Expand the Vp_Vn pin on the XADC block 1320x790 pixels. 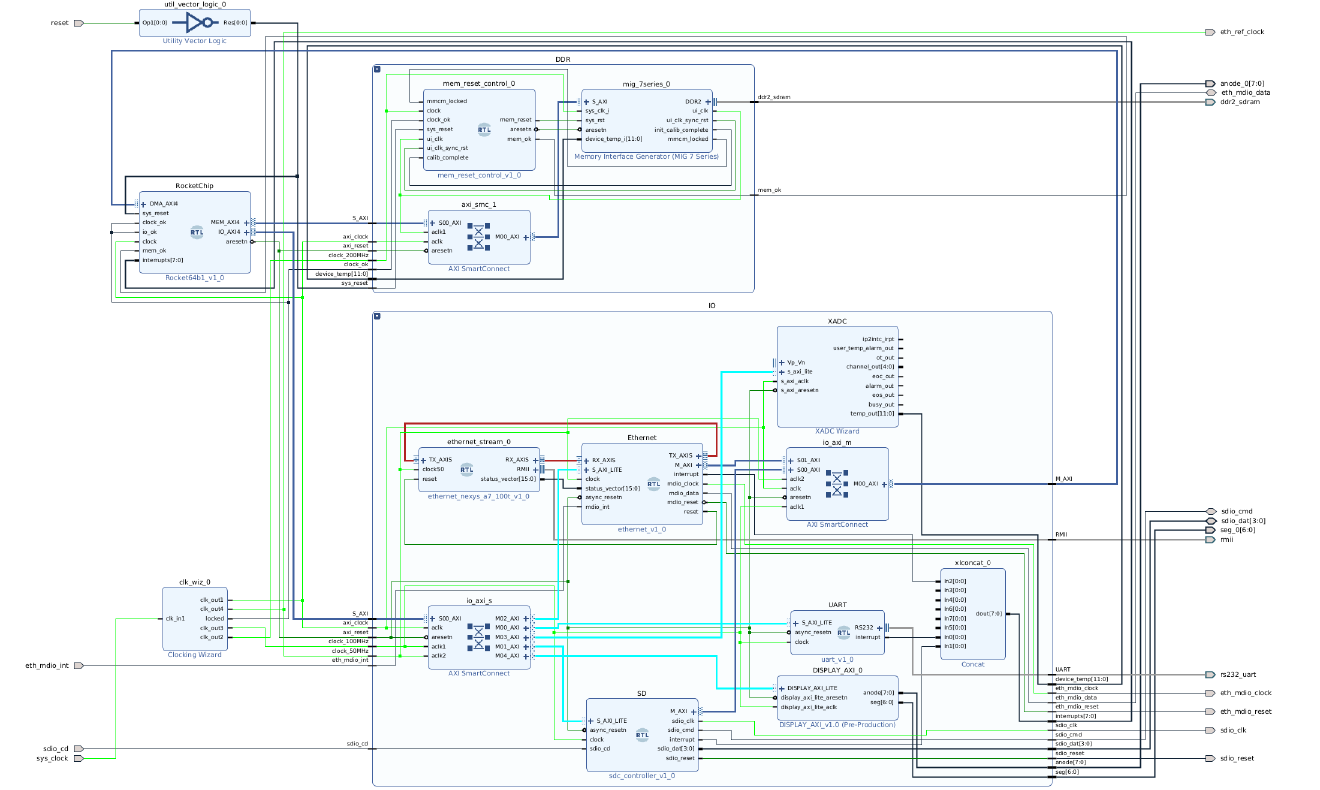click(781, 363)
